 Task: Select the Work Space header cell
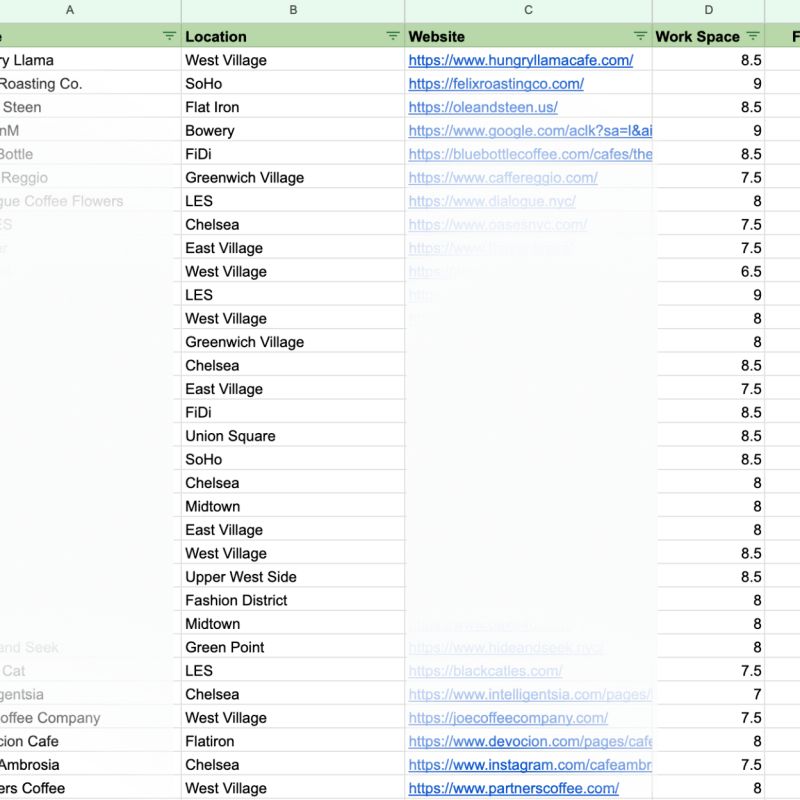click(x=708, y=36)
